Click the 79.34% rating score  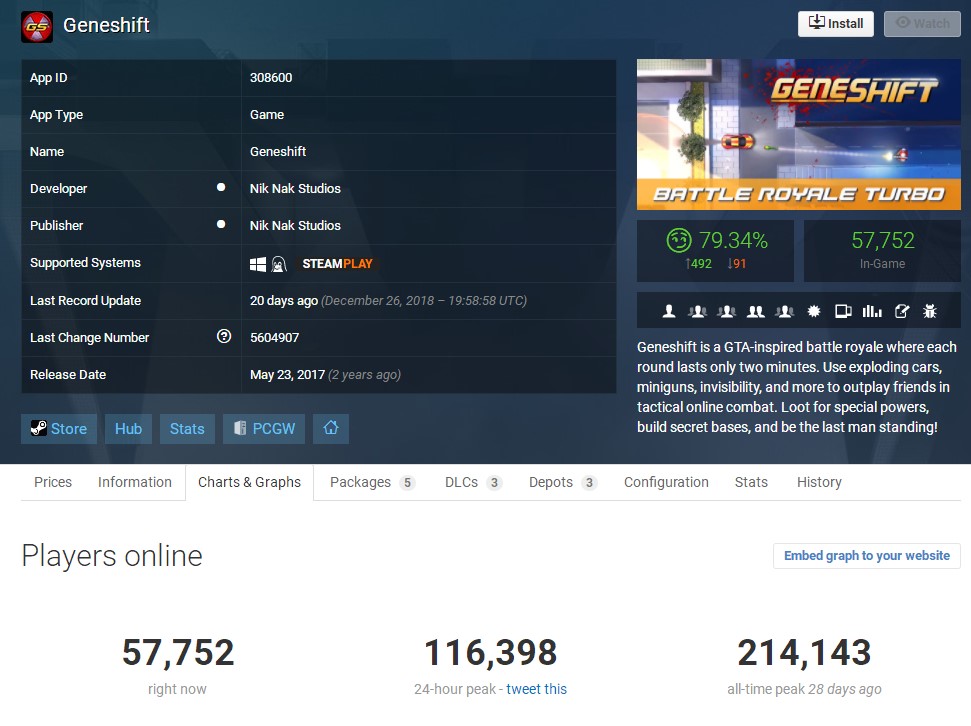pos(733,240)
